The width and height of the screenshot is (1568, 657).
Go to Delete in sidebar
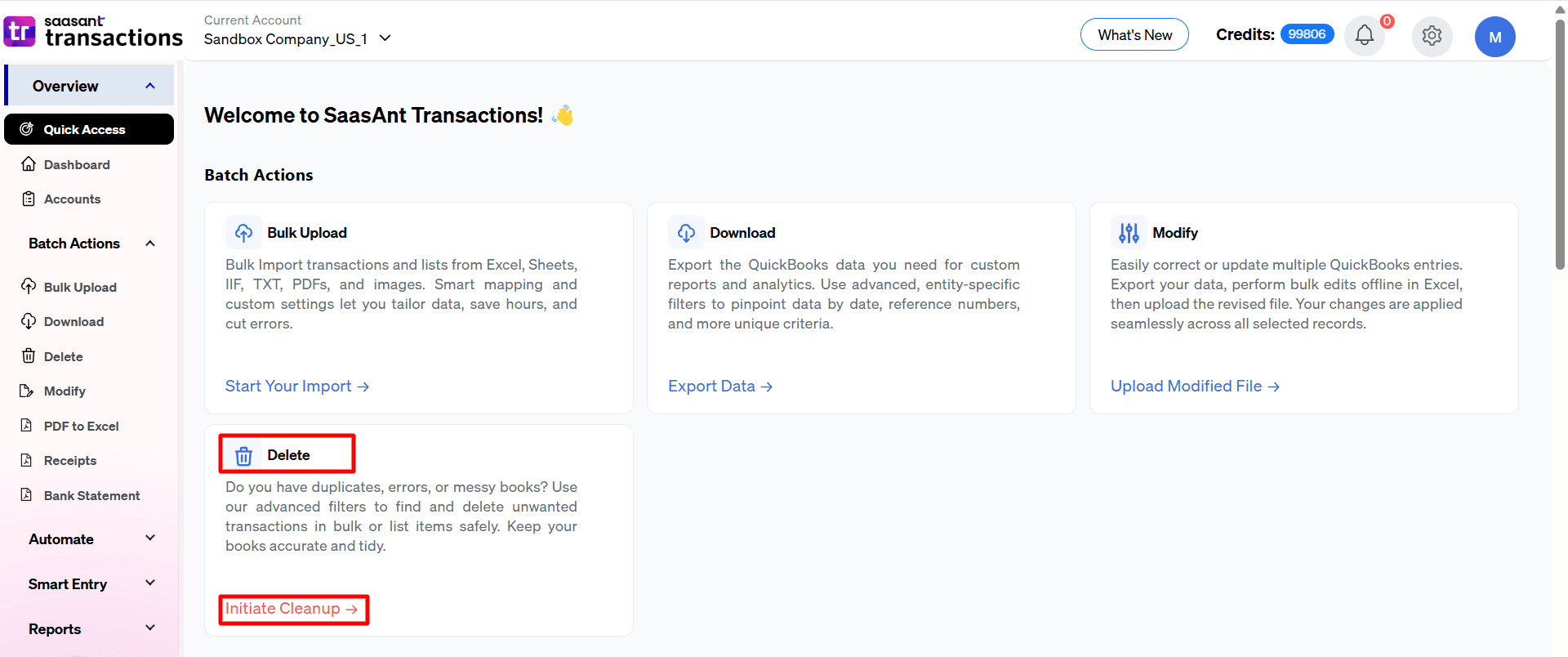[63, 356]
